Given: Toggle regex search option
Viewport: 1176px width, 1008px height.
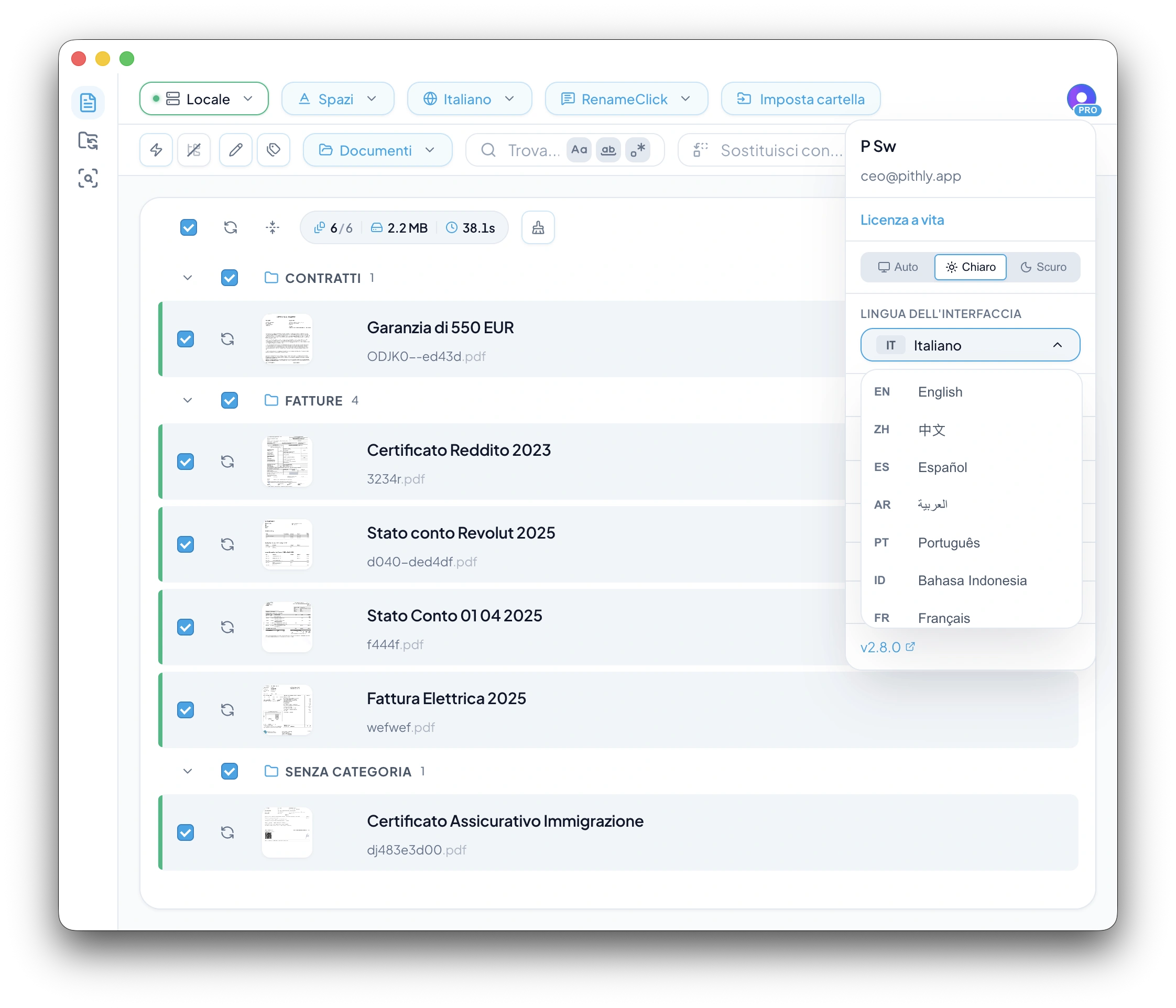Looking at the screenshot, I should click(x=638, y=150).
